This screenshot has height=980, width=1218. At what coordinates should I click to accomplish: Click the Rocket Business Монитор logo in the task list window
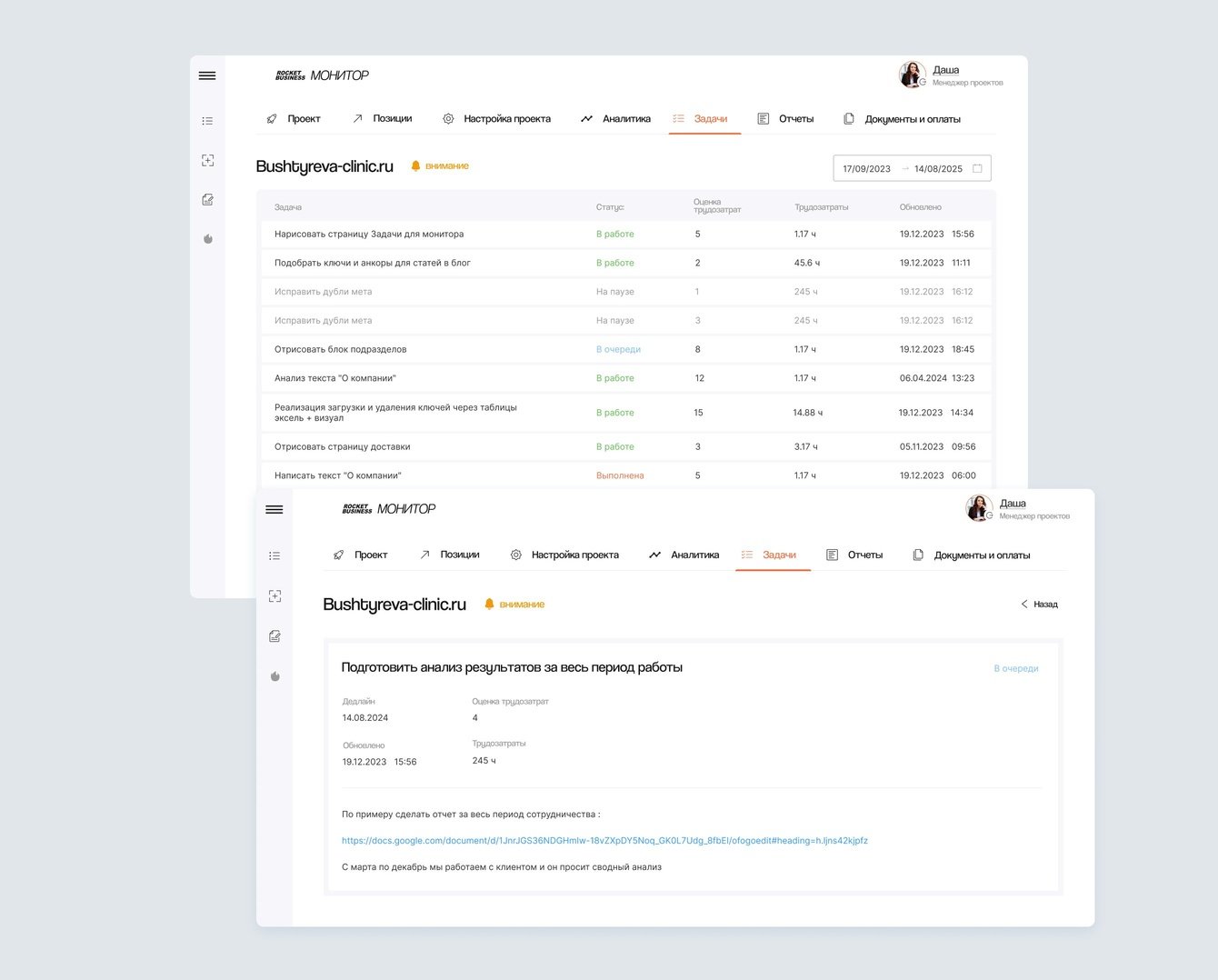point(322,75)
